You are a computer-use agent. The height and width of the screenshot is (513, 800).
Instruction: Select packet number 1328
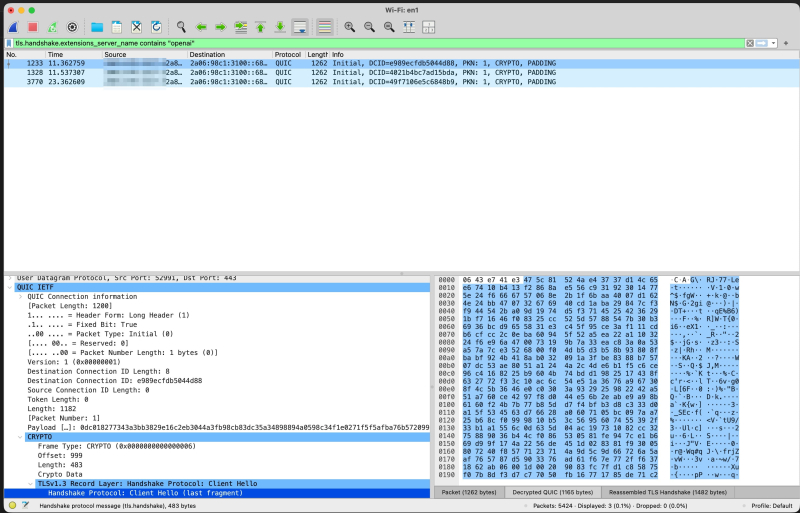click(x=400, y=72)
